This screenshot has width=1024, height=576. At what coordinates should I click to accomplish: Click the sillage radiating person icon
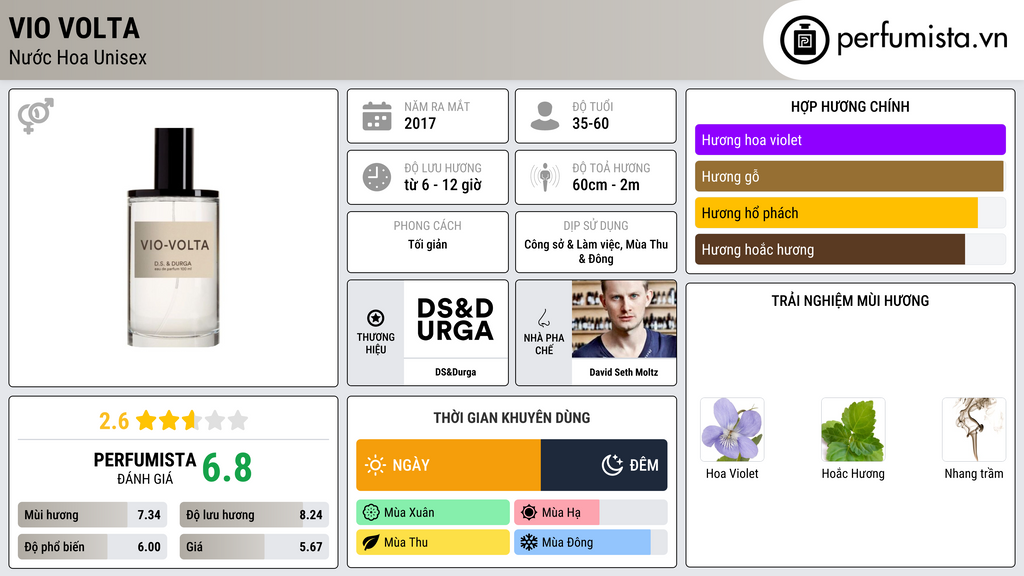tap(545, 177)
